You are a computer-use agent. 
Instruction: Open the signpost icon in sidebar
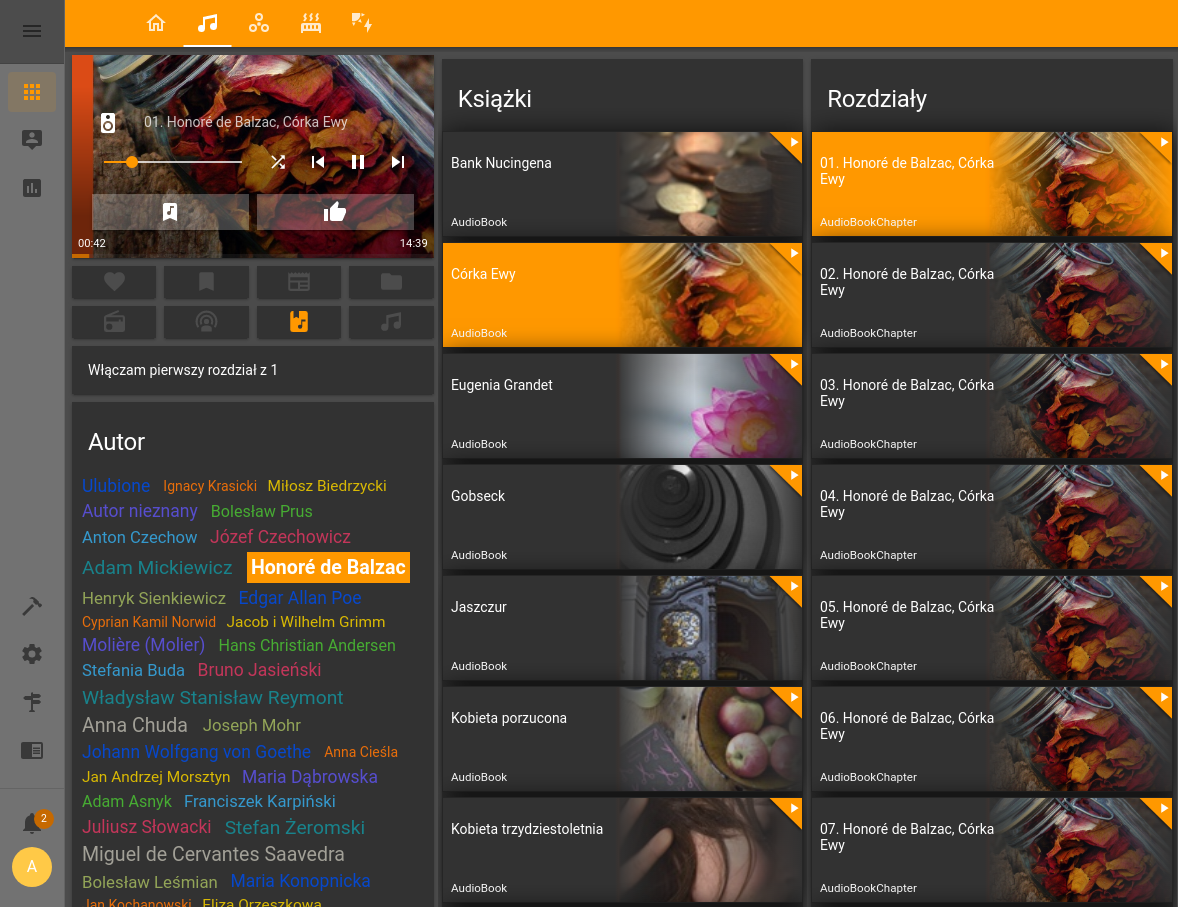32,702
